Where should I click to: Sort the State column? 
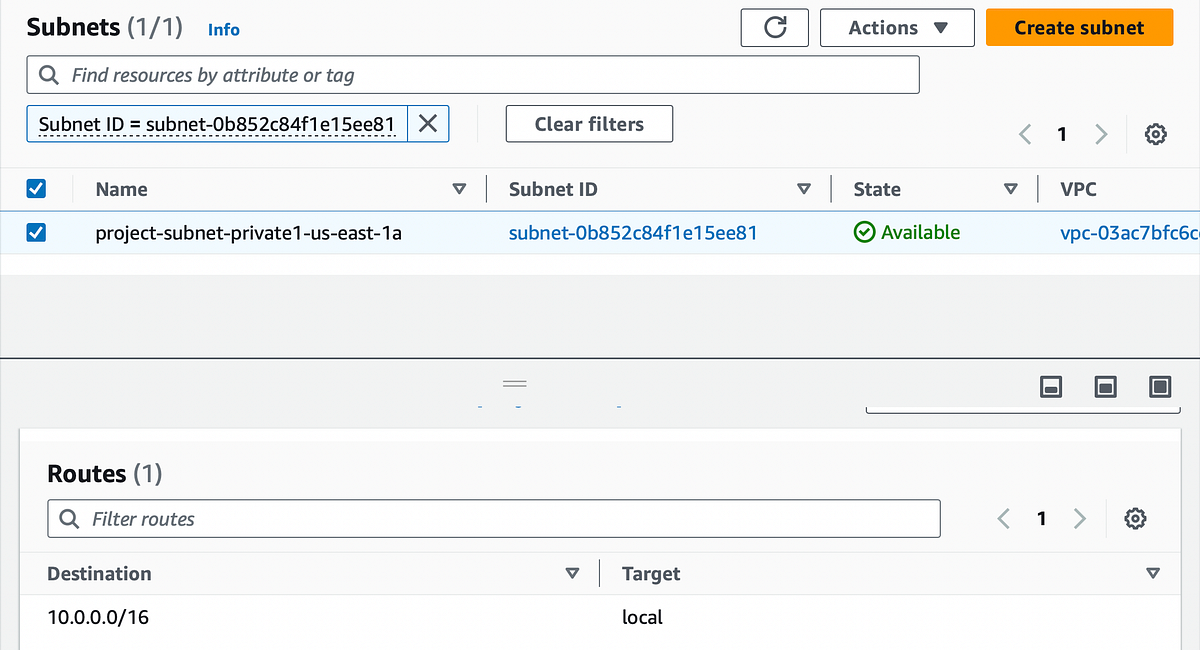(x=1011, y=189)
